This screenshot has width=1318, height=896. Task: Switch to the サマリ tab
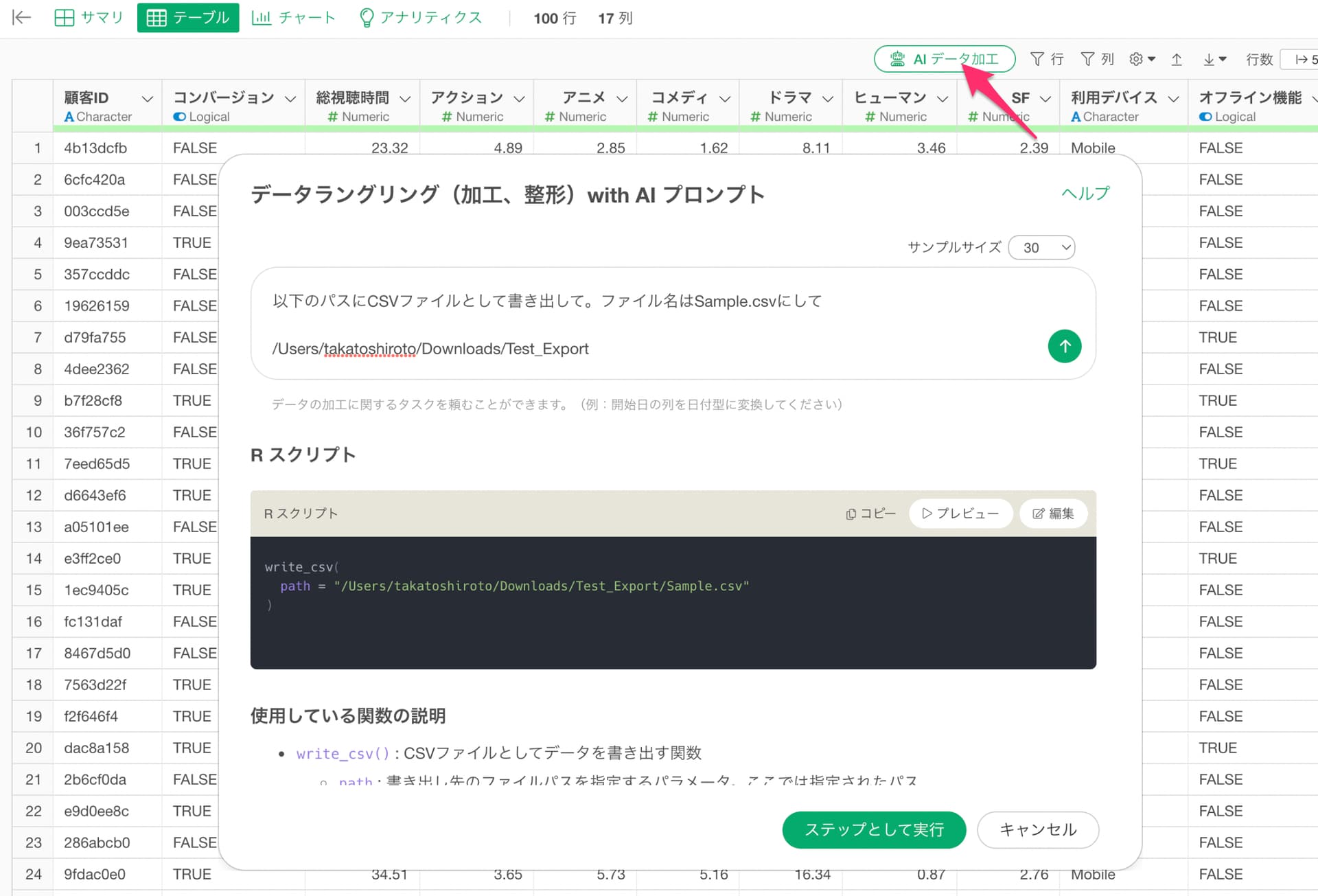click(89, 18)
